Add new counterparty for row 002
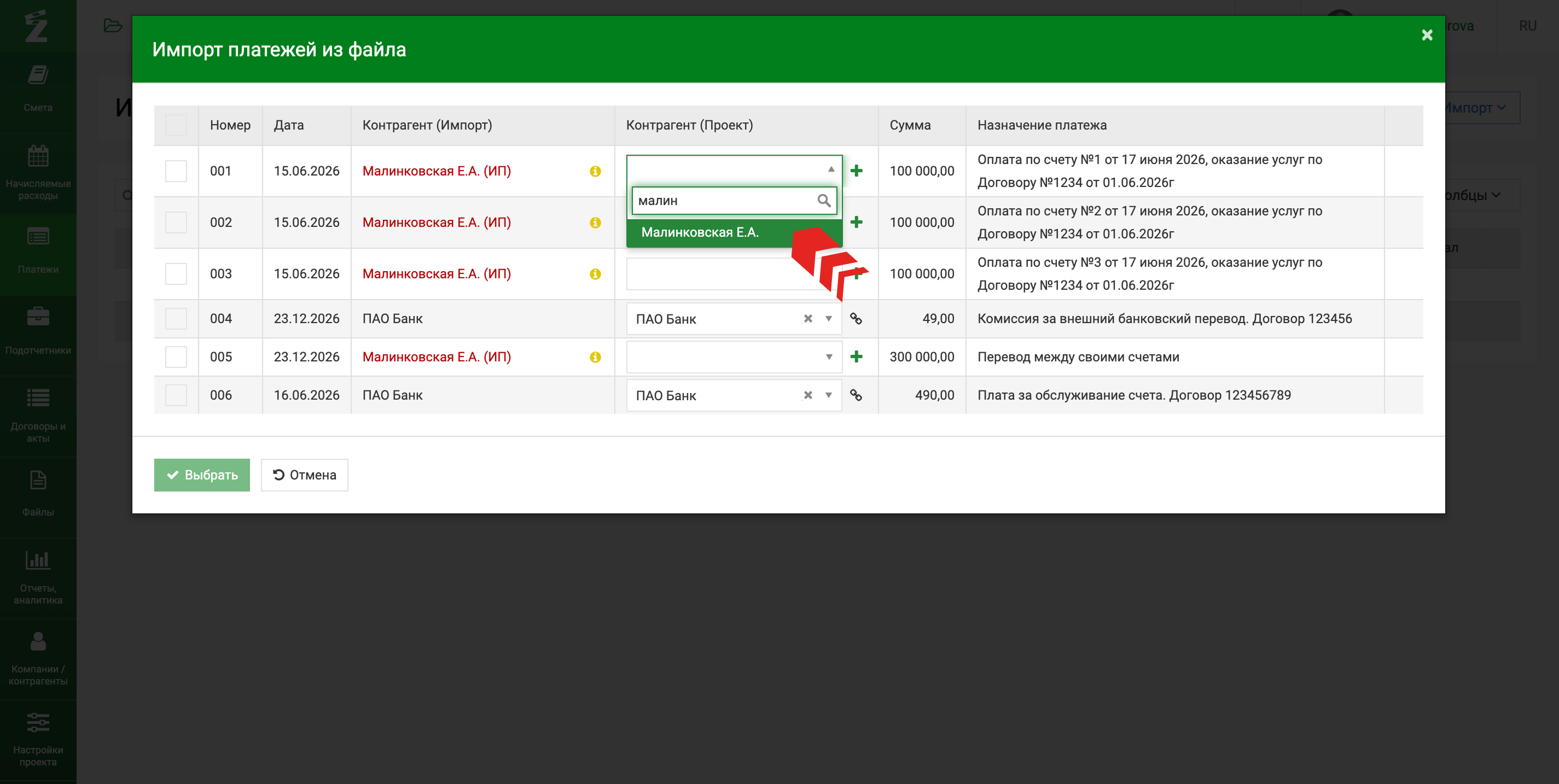Viewport: 1559px width, 784px height. pyautogui.click(x=857, y=222)
